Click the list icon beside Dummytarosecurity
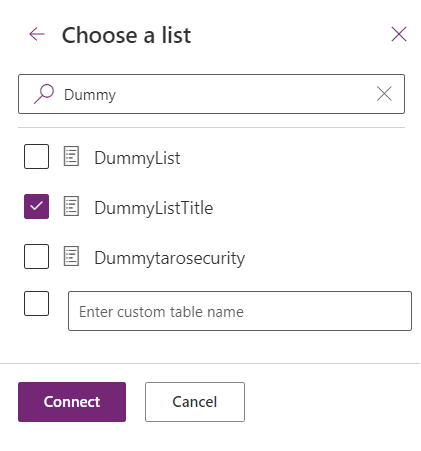Image resolution: width=421 pixels, height=451 pixels. [71, 256]
